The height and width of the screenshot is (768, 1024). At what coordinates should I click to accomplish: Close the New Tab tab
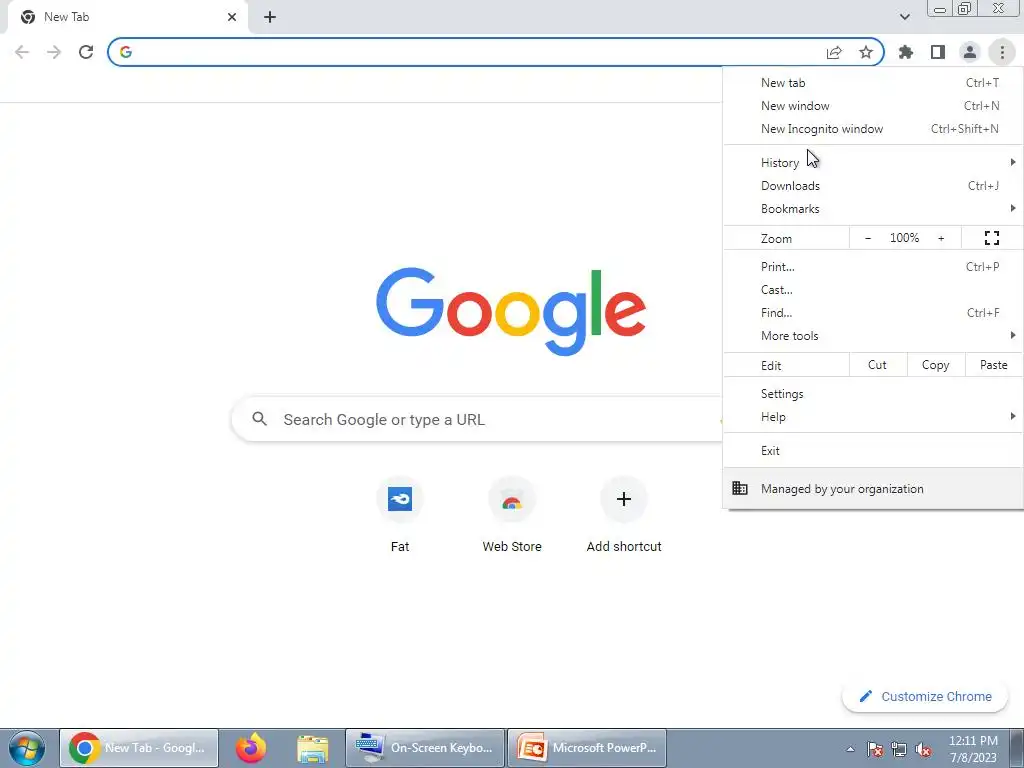coord(232,17)
